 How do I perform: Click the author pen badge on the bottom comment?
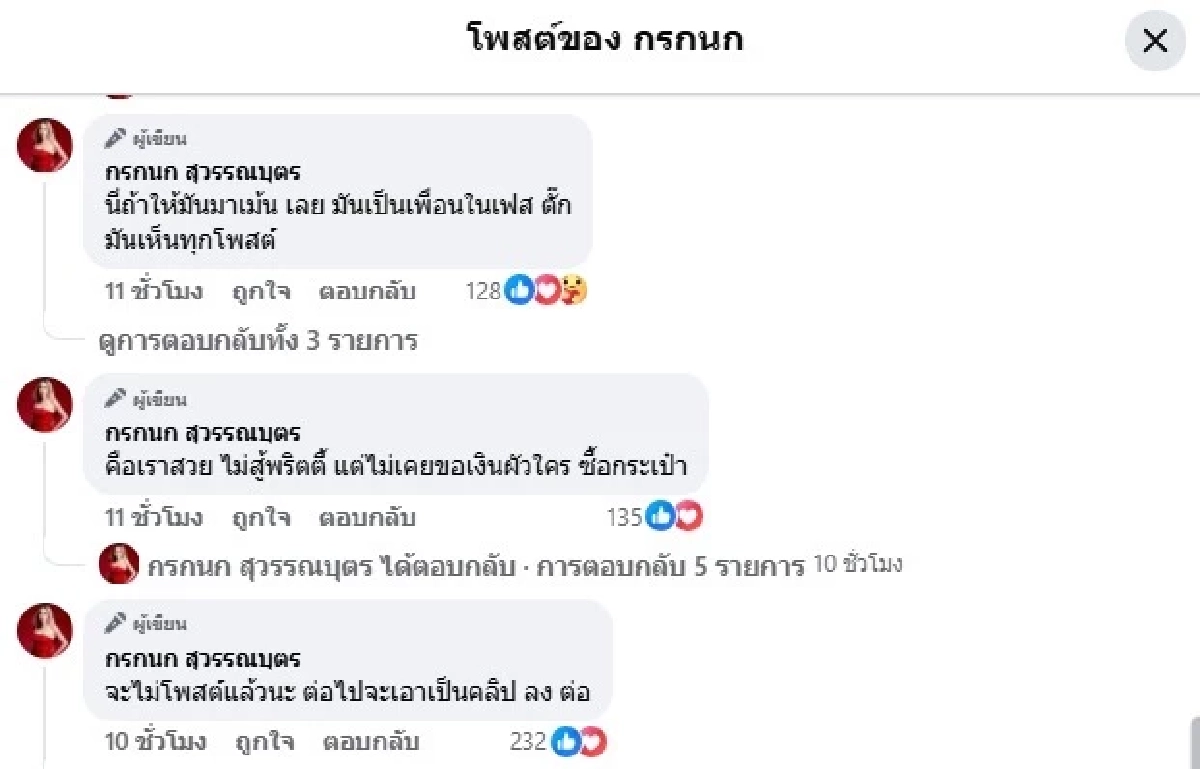click(113, 623)
